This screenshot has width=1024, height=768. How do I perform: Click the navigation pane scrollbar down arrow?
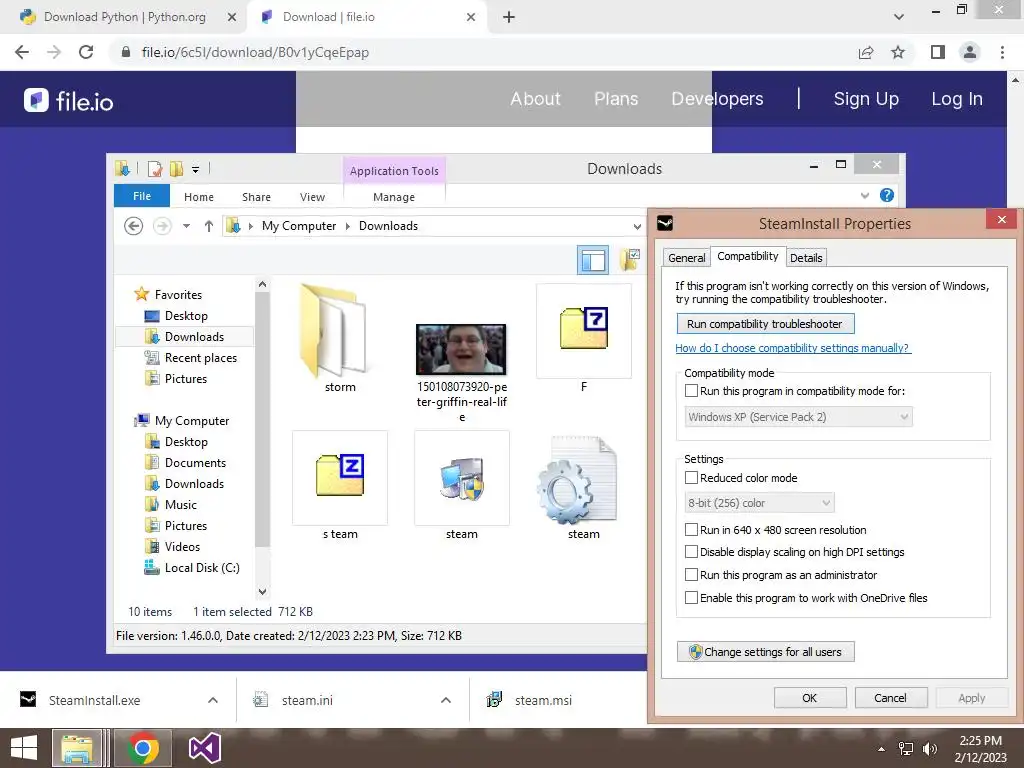tap(263, 592)
